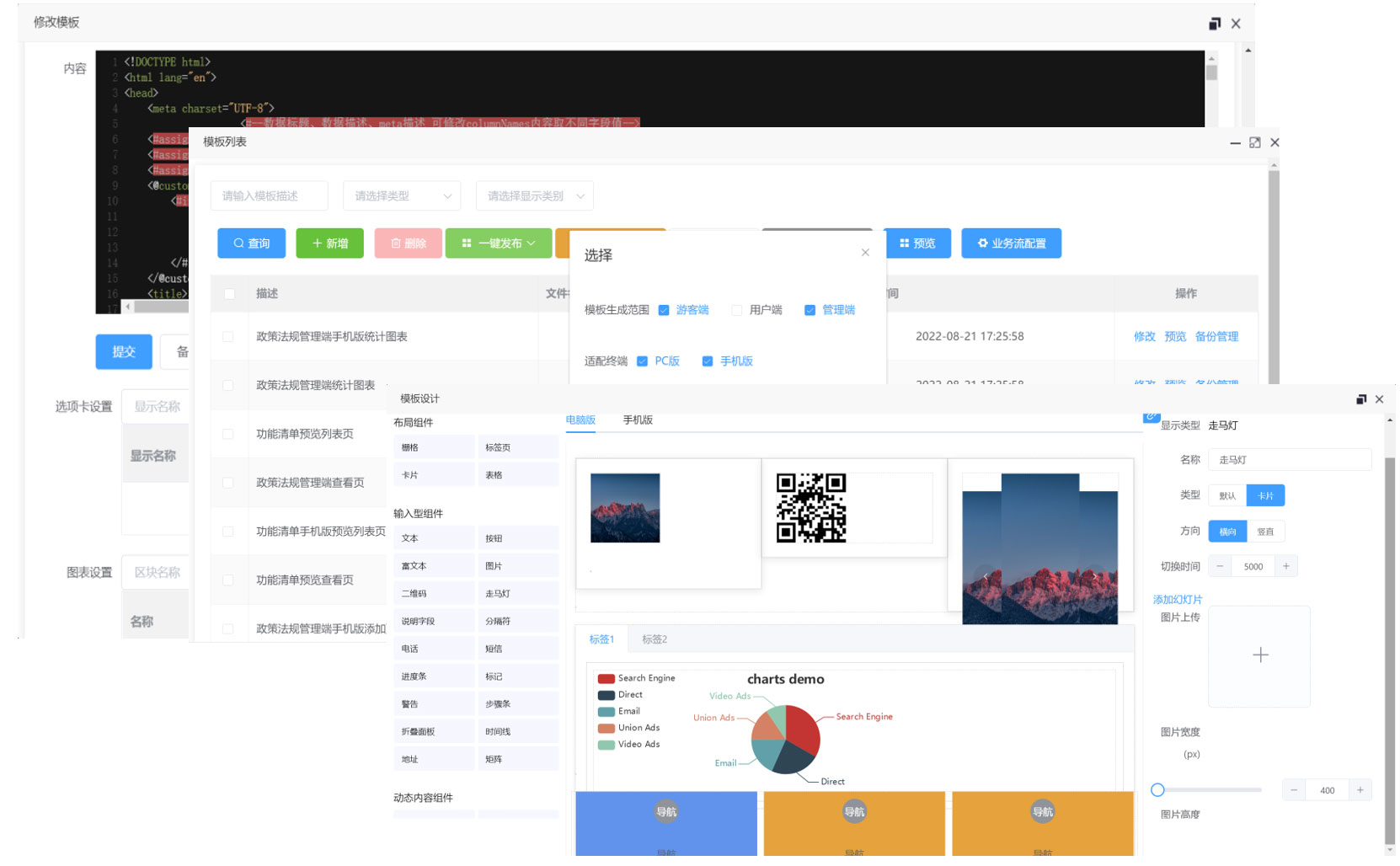Toggle the 管理端 checkbox
Screen dimensions: 1400x866
(810, 310)
